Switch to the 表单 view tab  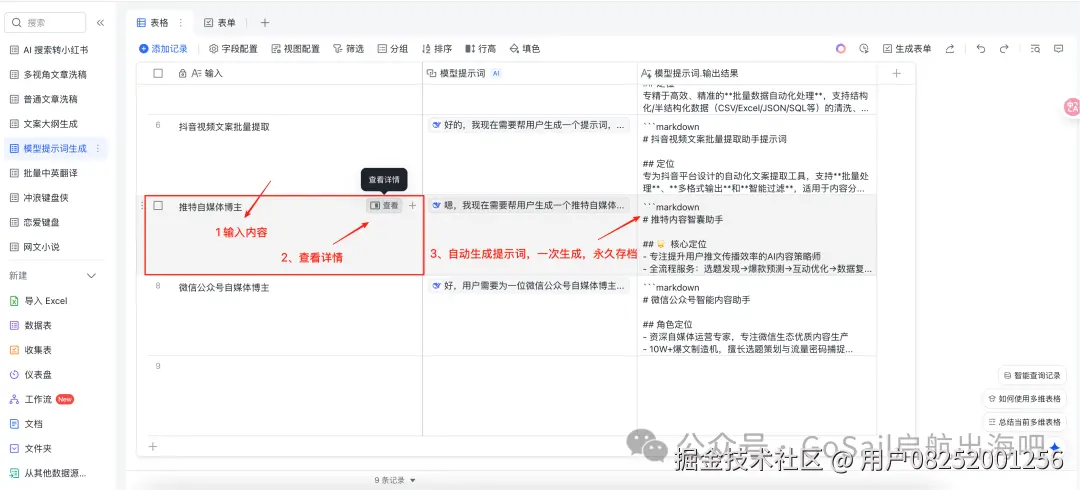[220, 23]
